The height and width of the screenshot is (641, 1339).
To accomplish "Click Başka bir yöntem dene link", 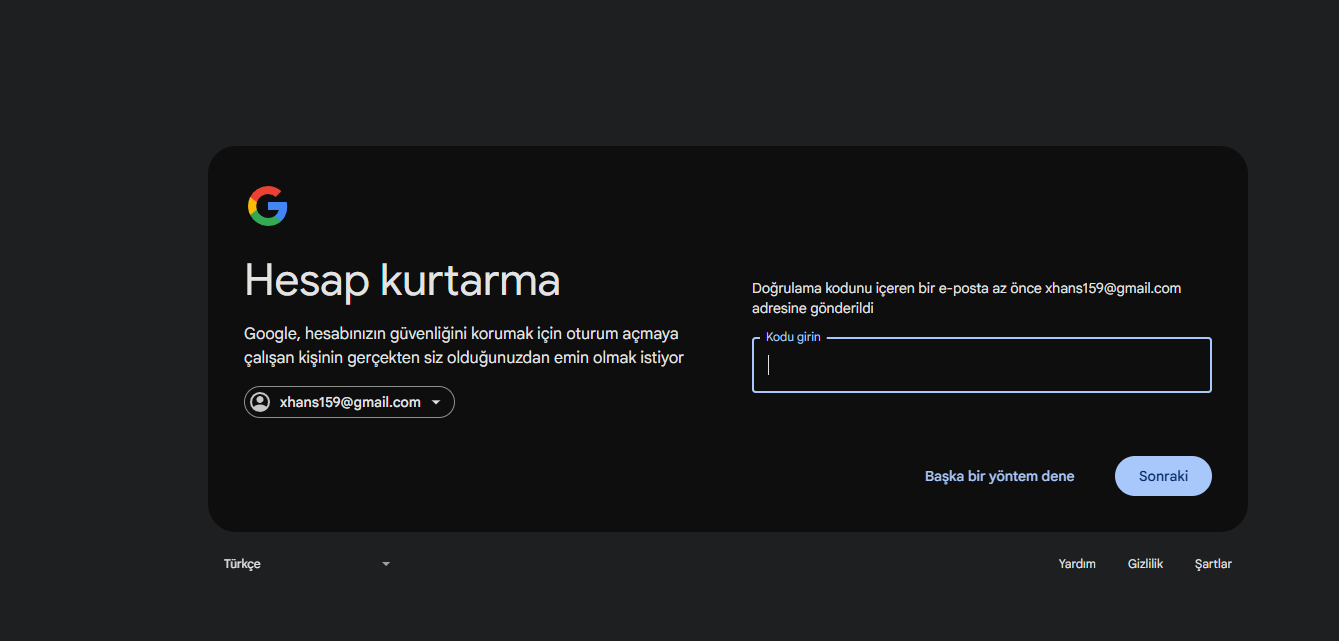I will pyautogui.click(x=999, y=476).
